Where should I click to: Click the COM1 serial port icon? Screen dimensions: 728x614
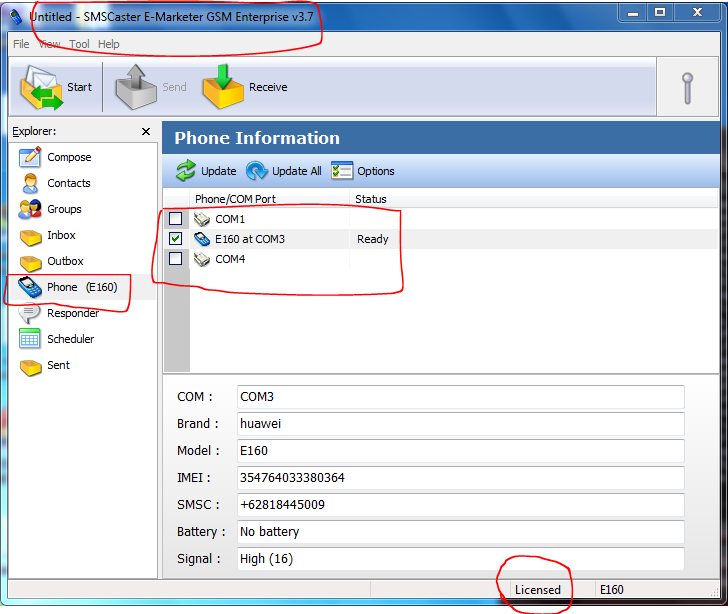click(x=202, y=219)
